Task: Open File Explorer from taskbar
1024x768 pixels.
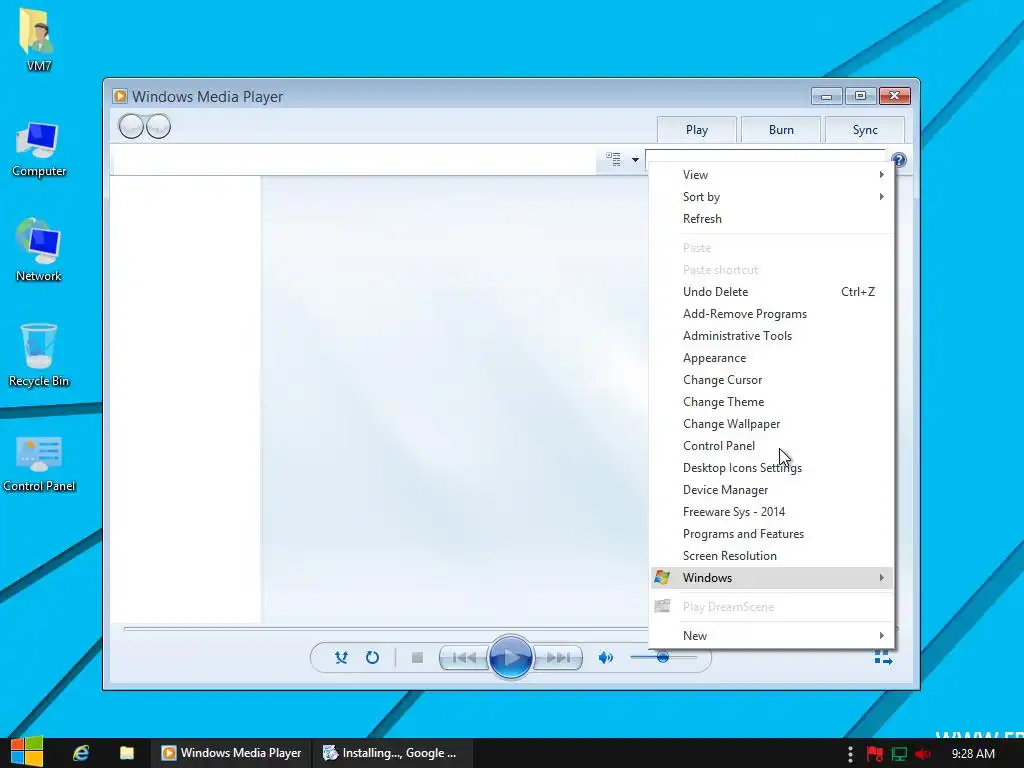Action: tap(127, 753)
